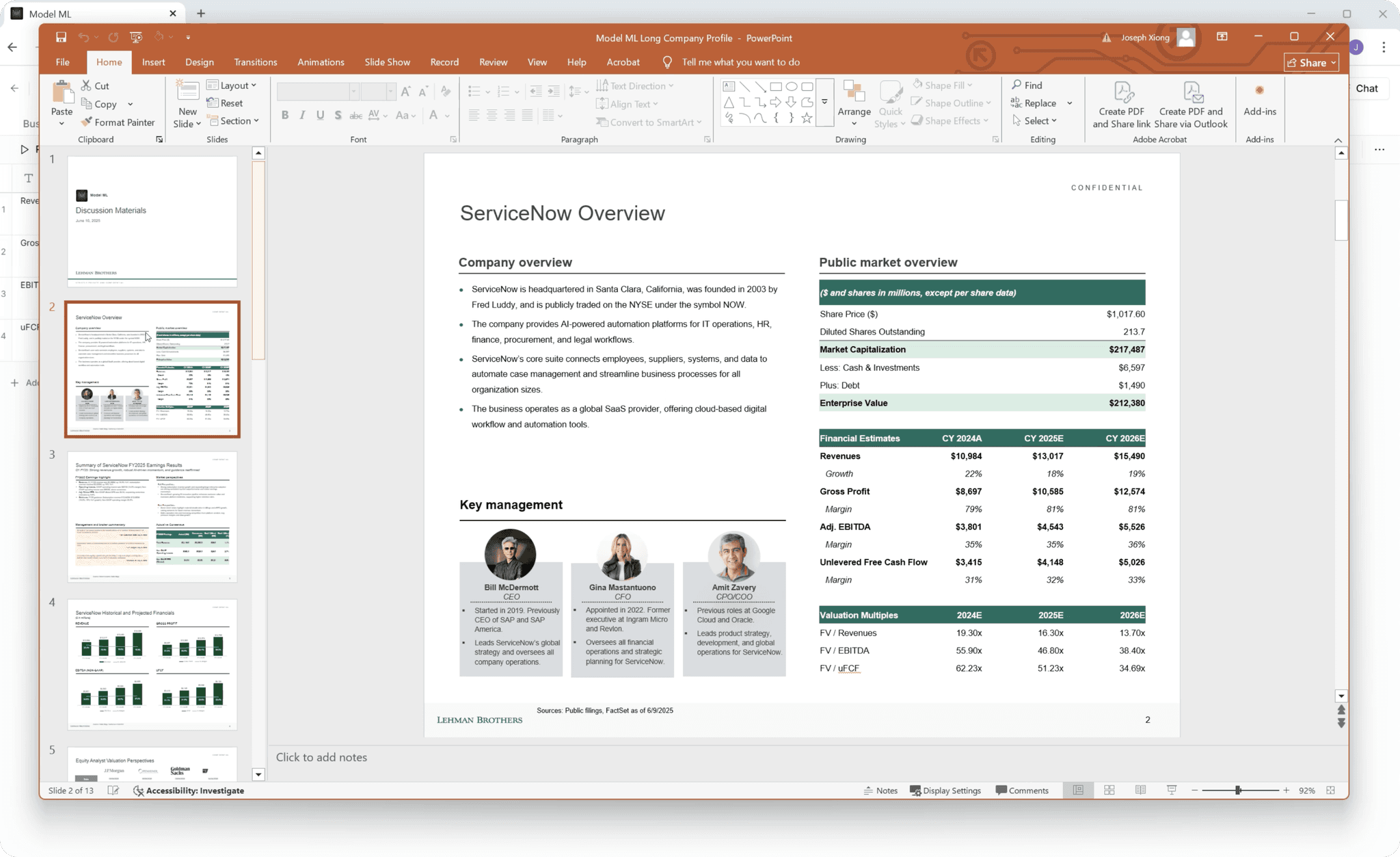Toggle Normal view button in status bar

(1078, 790)
